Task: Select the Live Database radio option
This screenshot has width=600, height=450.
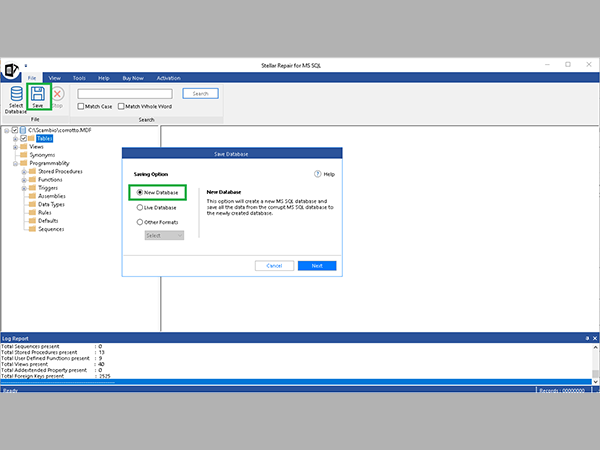Action: click(x=140, y=207)
